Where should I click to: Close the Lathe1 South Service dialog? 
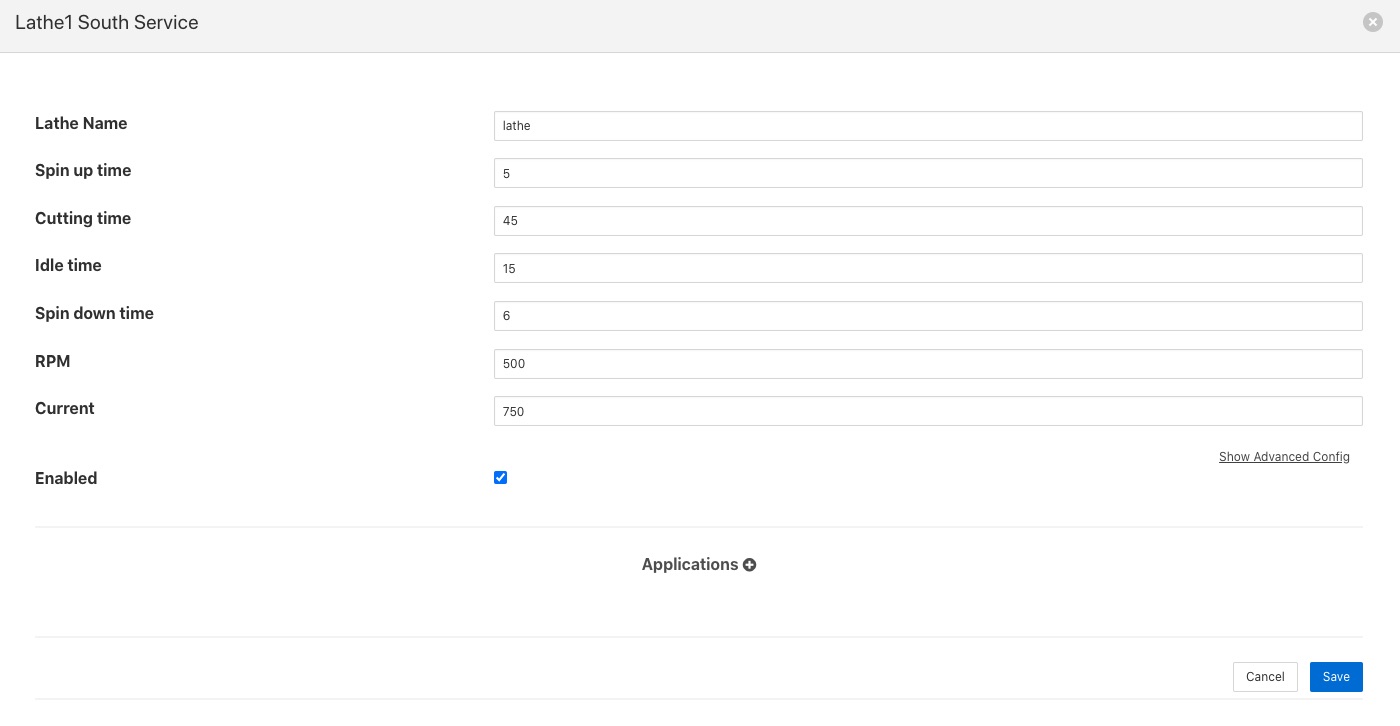pos(1373,22)
